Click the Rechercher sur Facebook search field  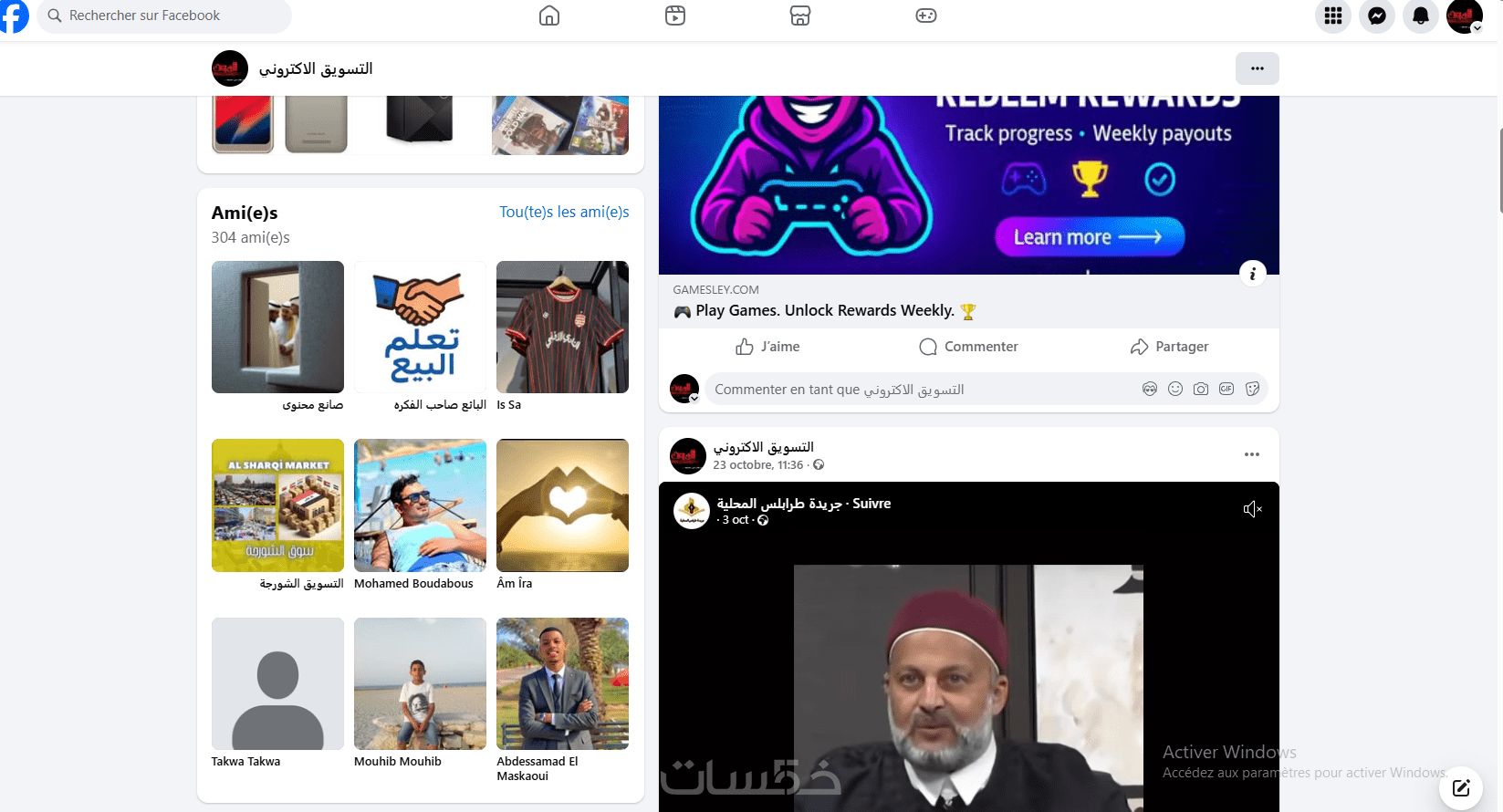164,16
